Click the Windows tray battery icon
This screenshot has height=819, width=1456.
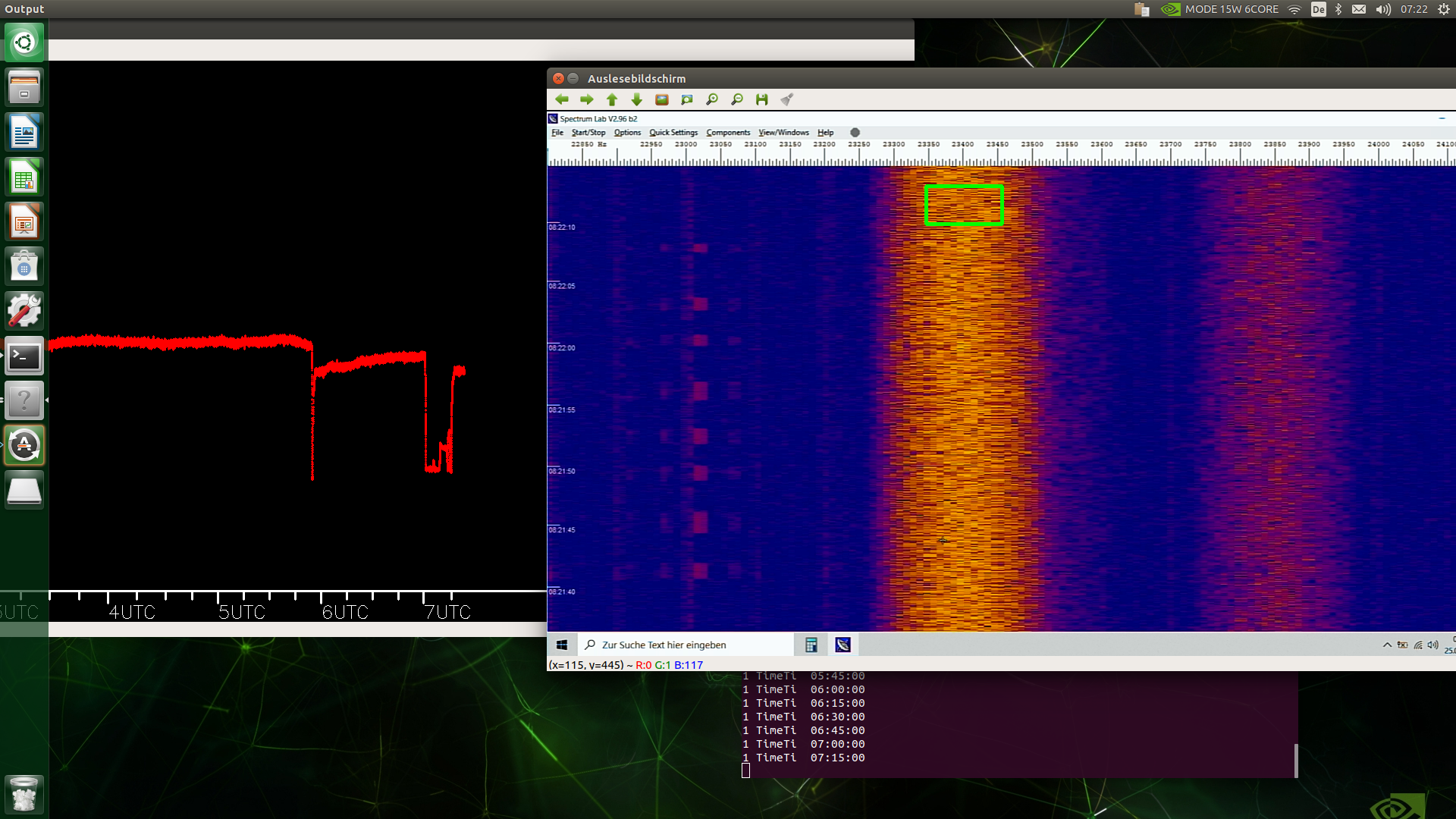tap(1402, 645)
